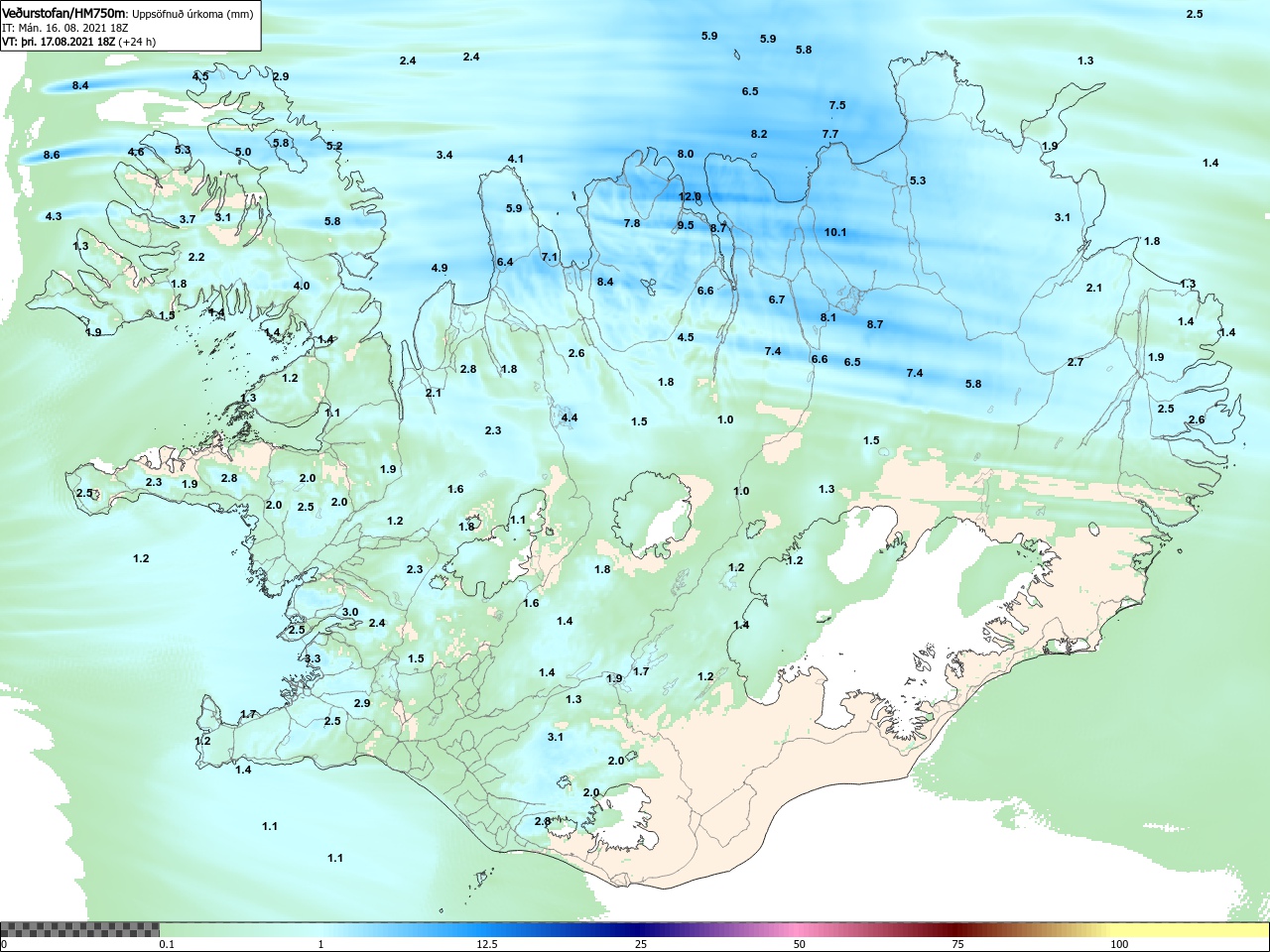
Task: Click the 25 tick on the color scale
Action: tap(641, 944)
